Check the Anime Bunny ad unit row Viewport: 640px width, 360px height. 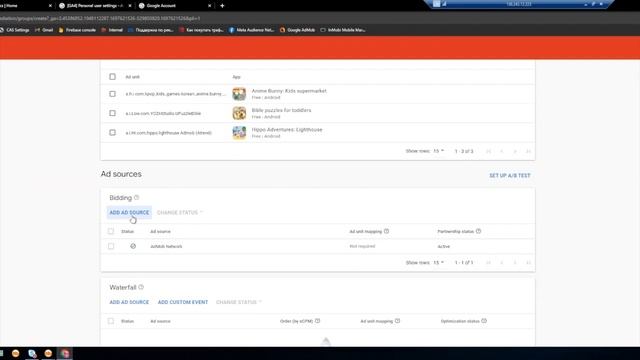[x=112, y=94]
